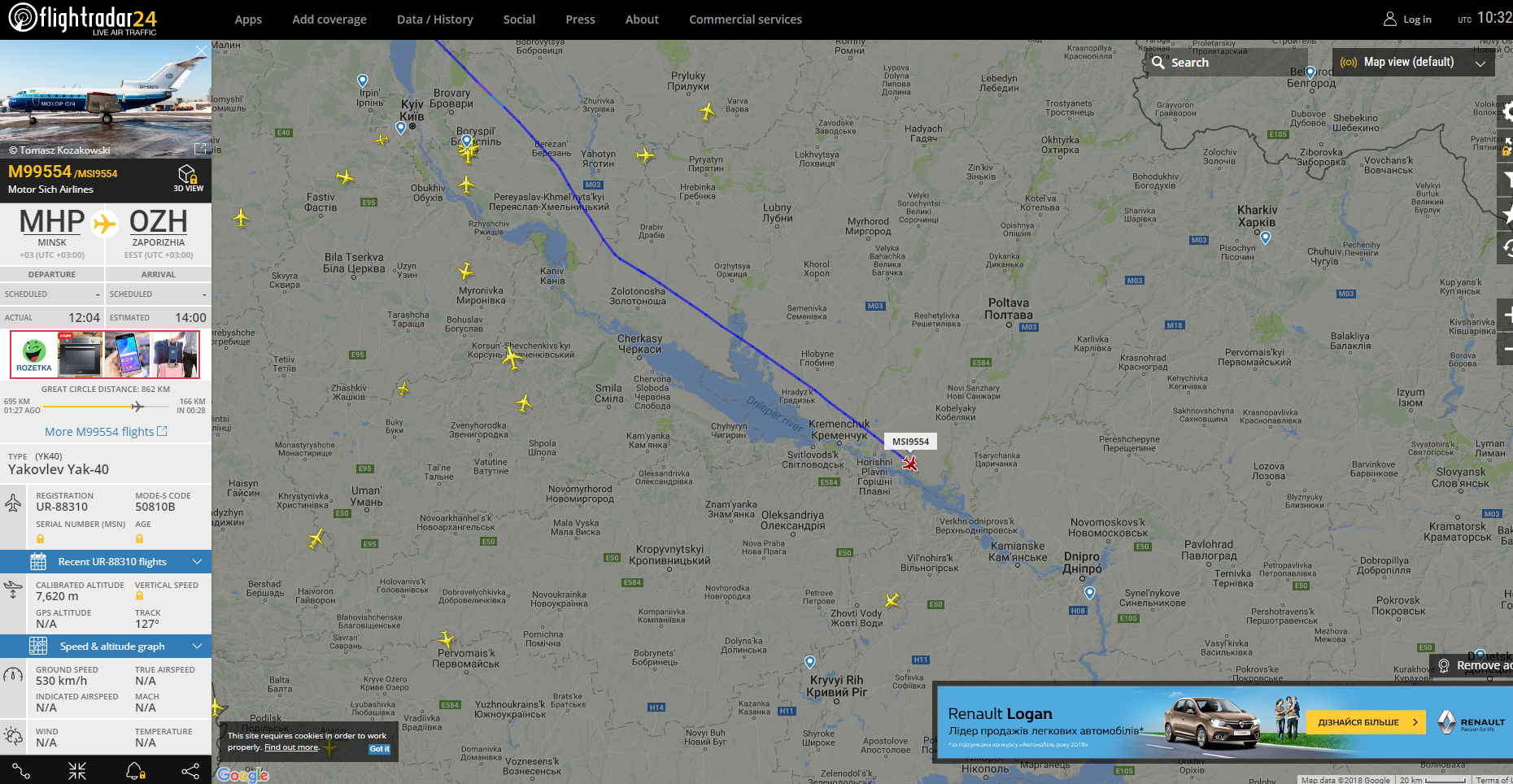Viewport: 1513px width, 784px height.
Task: Click the flight progress bar plane marker
Action: click(x=137, y=407)
